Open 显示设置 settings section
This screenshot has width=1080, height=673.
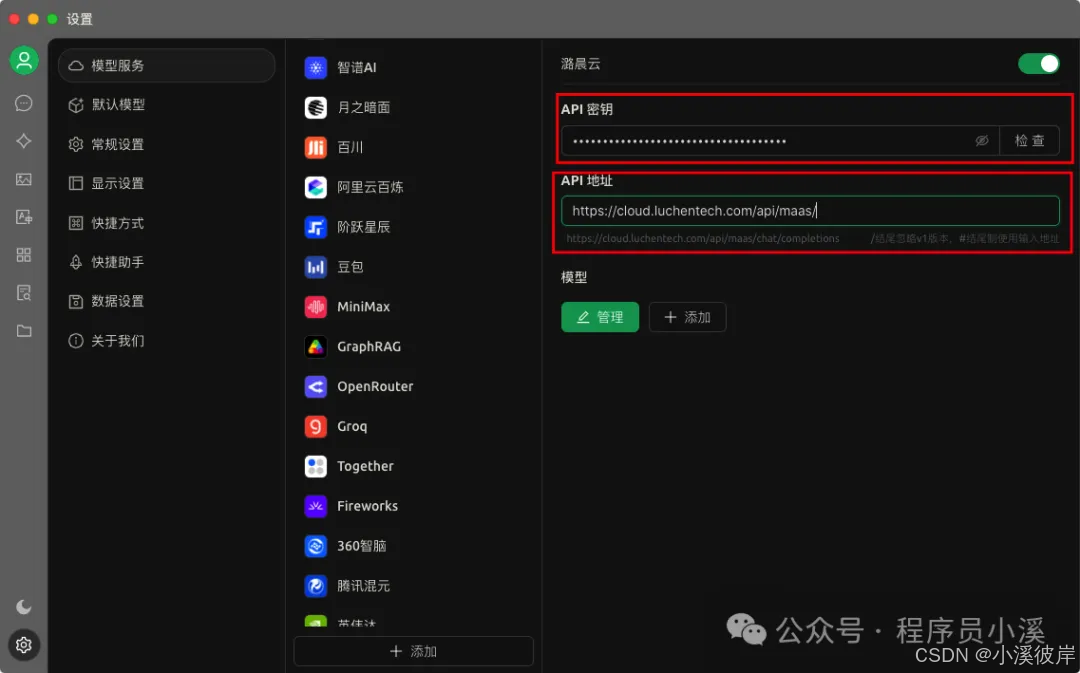(x=167, y=183)
